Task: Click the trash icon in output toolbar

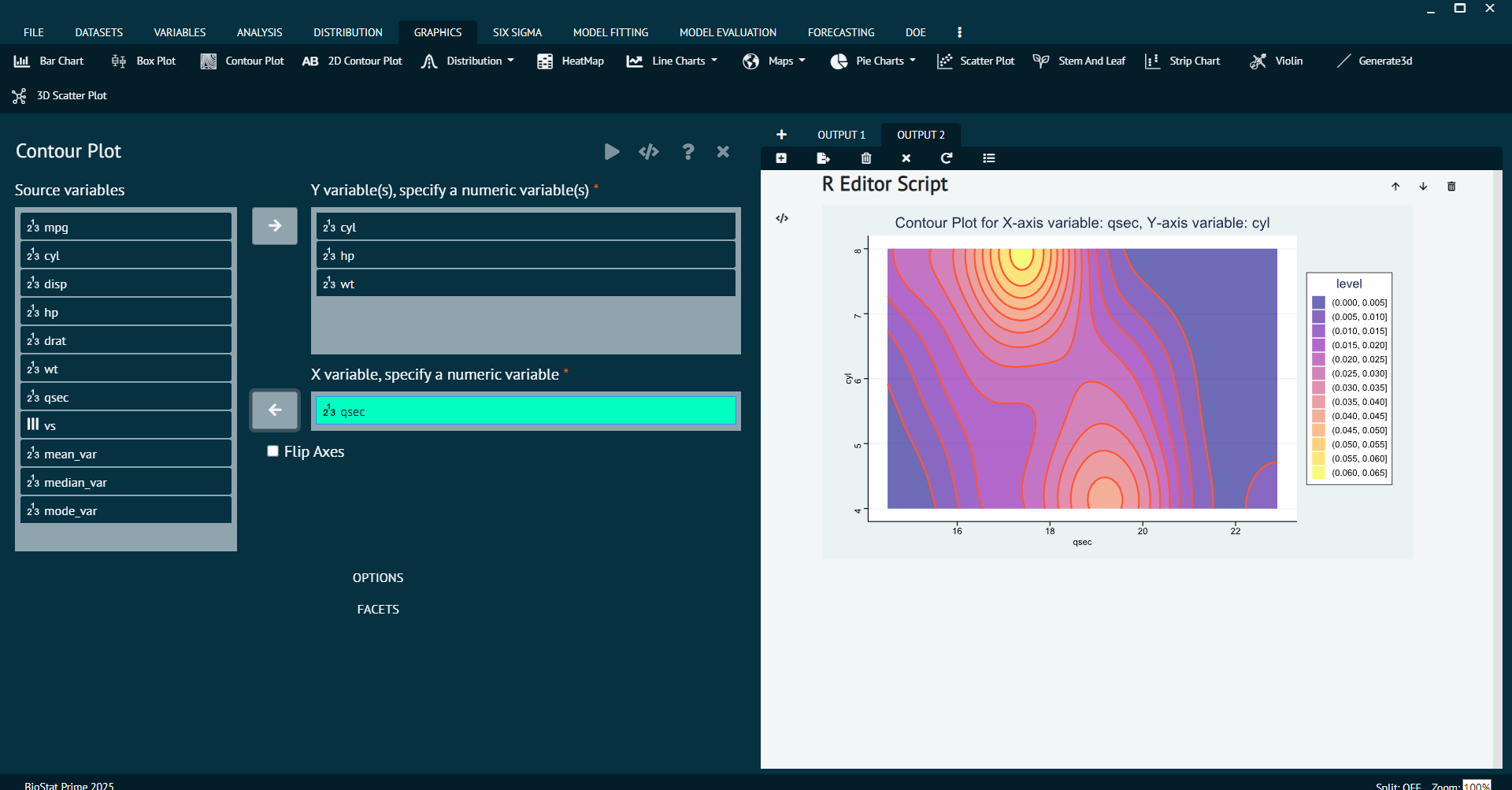Action: (866, 158)
